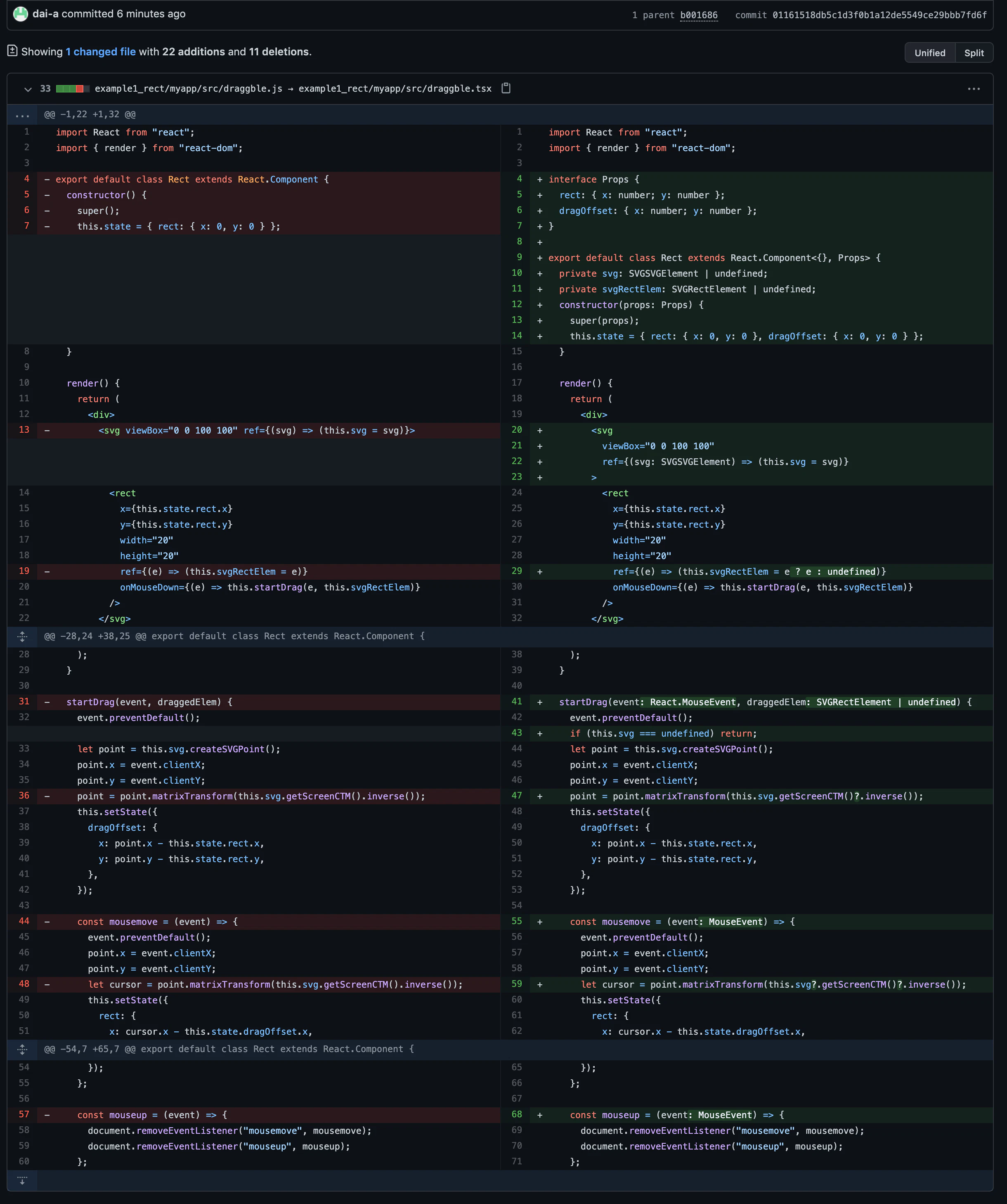Expand hidden lines above line 28
This screenshot has width=1007, height=1204.
(x=22, y=636)
